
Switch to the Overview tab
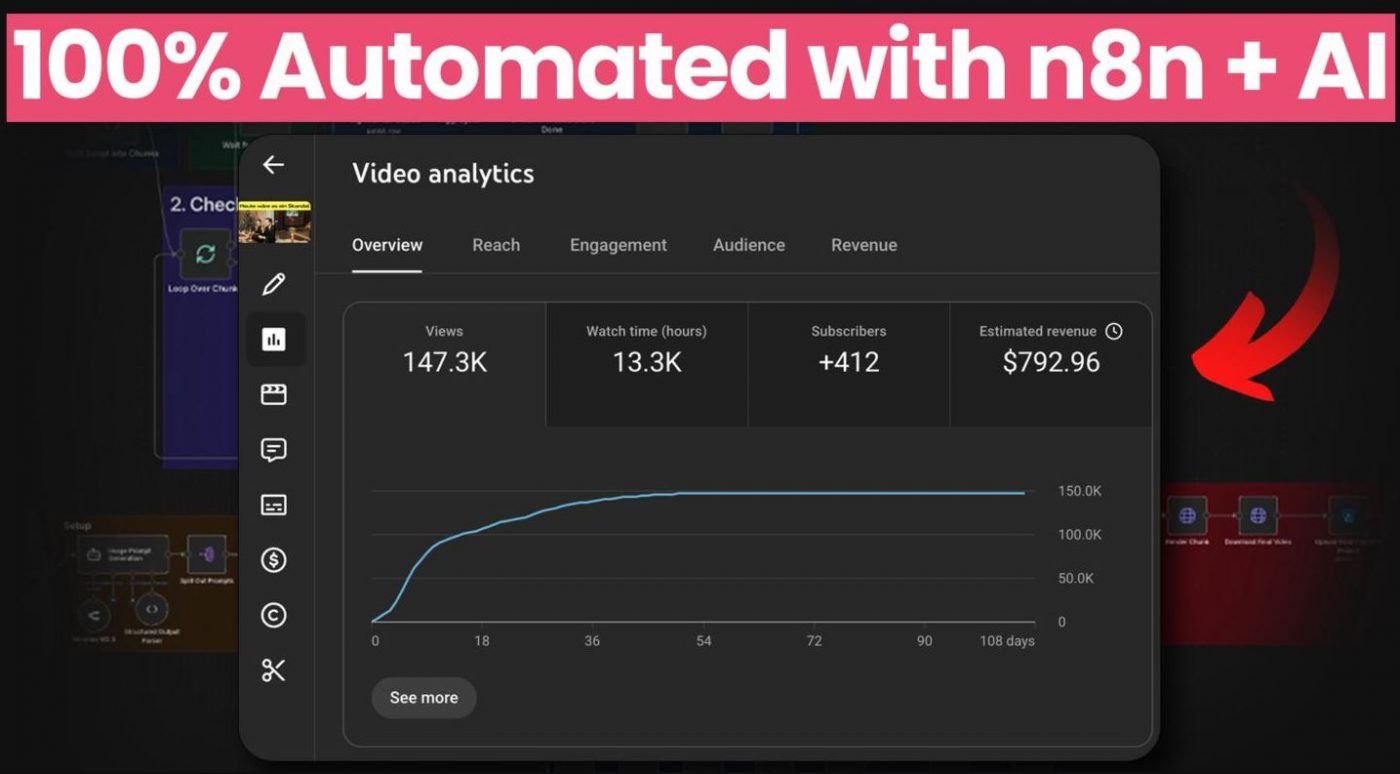pyautogui.click(x=387, y=245)
